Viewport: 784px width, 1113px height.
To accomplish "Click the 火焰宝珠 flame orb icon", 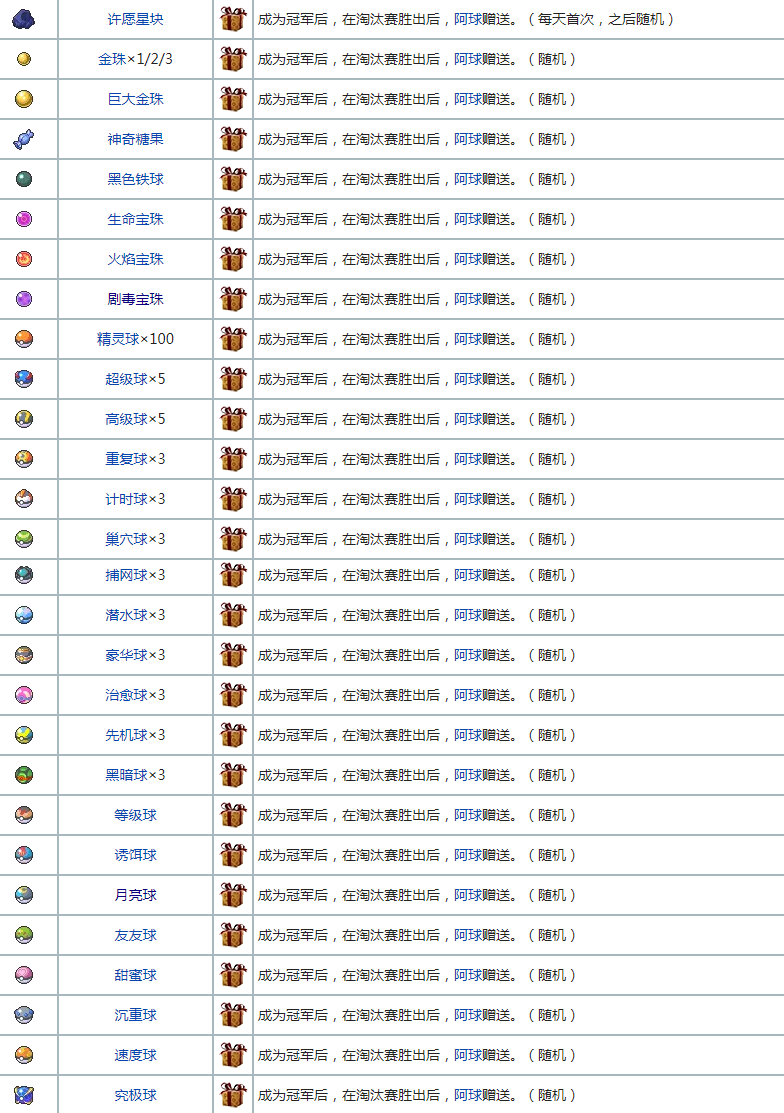I will (24, 259).
